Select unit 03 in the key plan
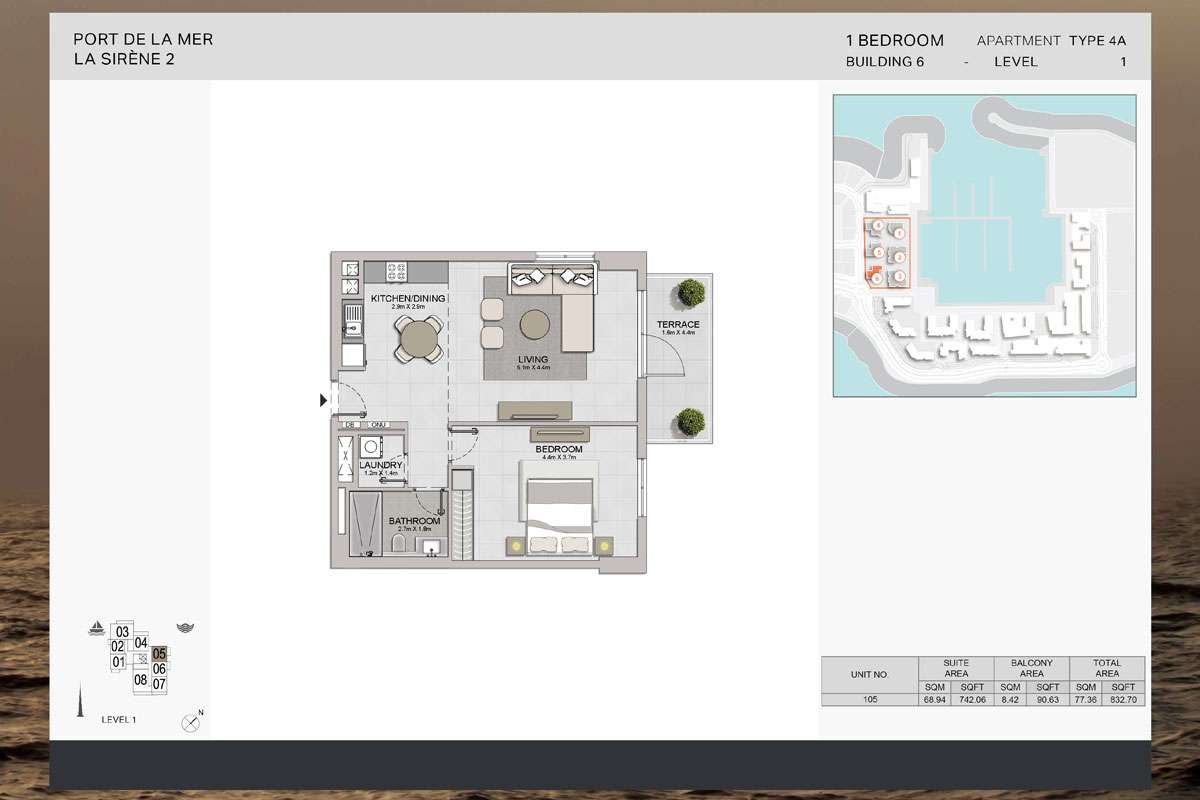 pos(122,632)
